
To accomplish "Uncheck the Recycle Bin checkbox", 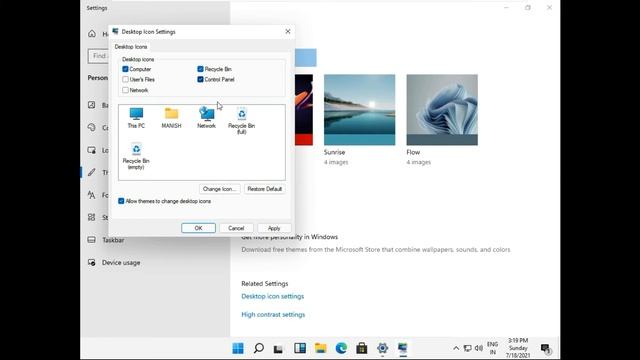I will (x=200, y=69).
